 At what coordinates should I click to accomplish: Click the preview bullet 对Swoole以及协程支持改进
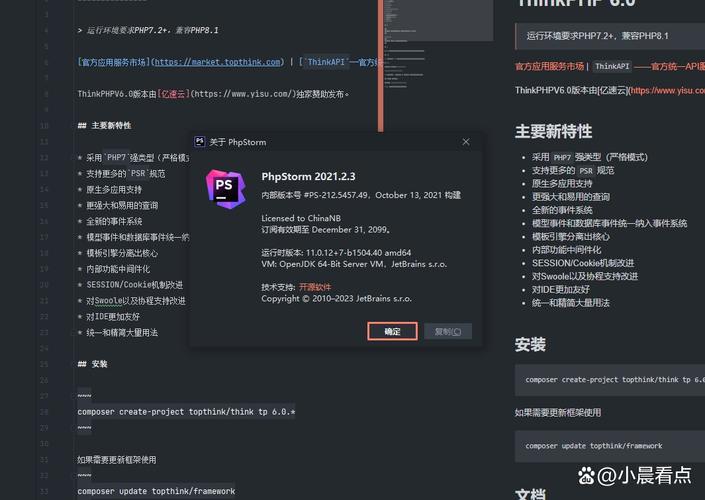[x=585, y=276]
